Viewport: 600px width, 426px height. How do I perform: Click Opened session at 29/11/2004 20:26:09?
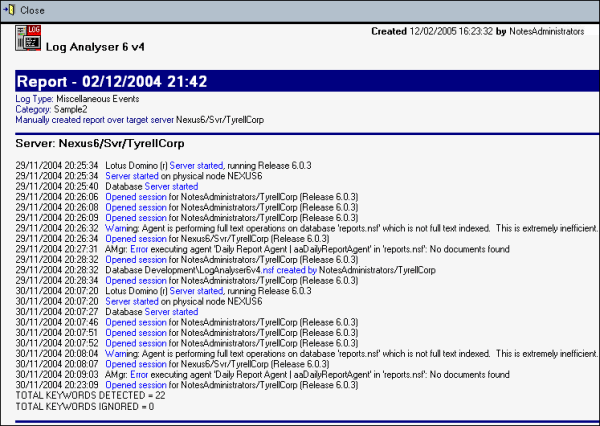136,218
